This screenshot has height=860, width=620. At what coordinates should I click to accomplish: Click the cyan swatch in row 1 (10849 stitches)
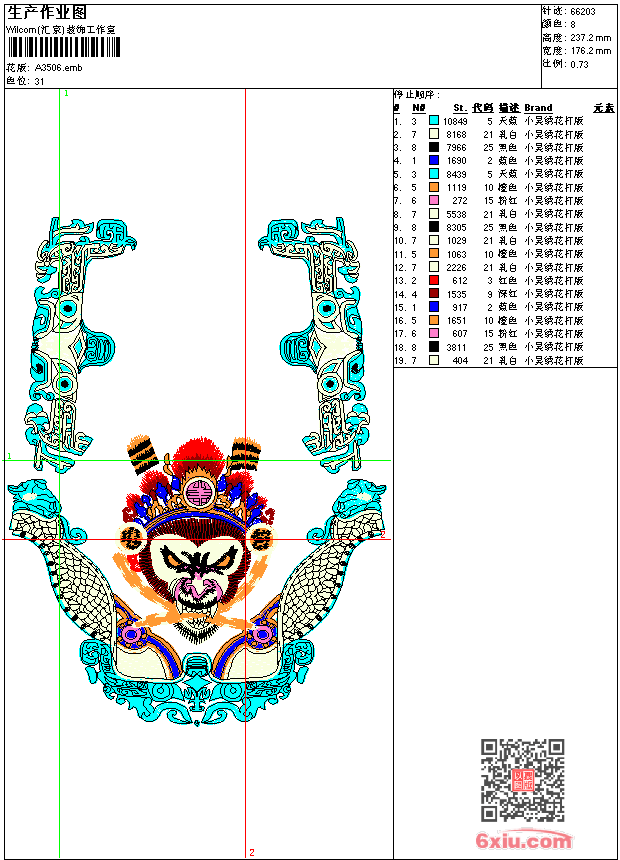pyautogui.click(x=434, y=120)
